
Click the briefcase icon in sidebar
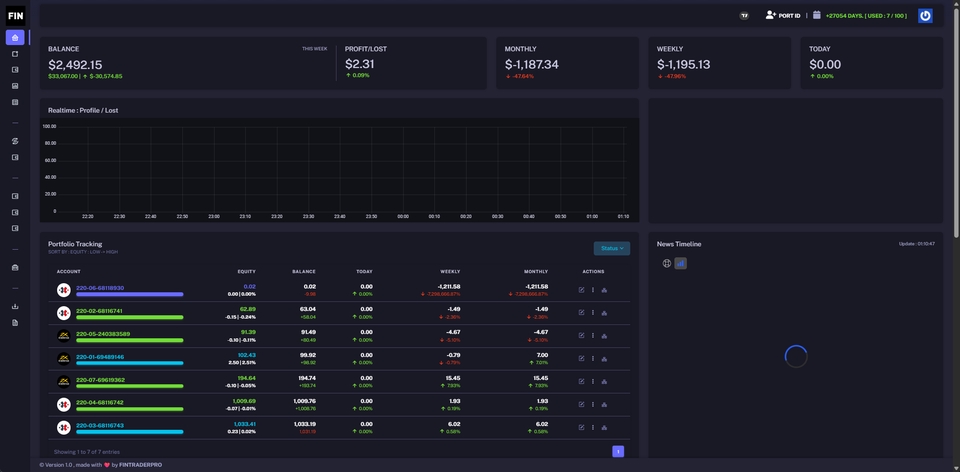point(15,268)
